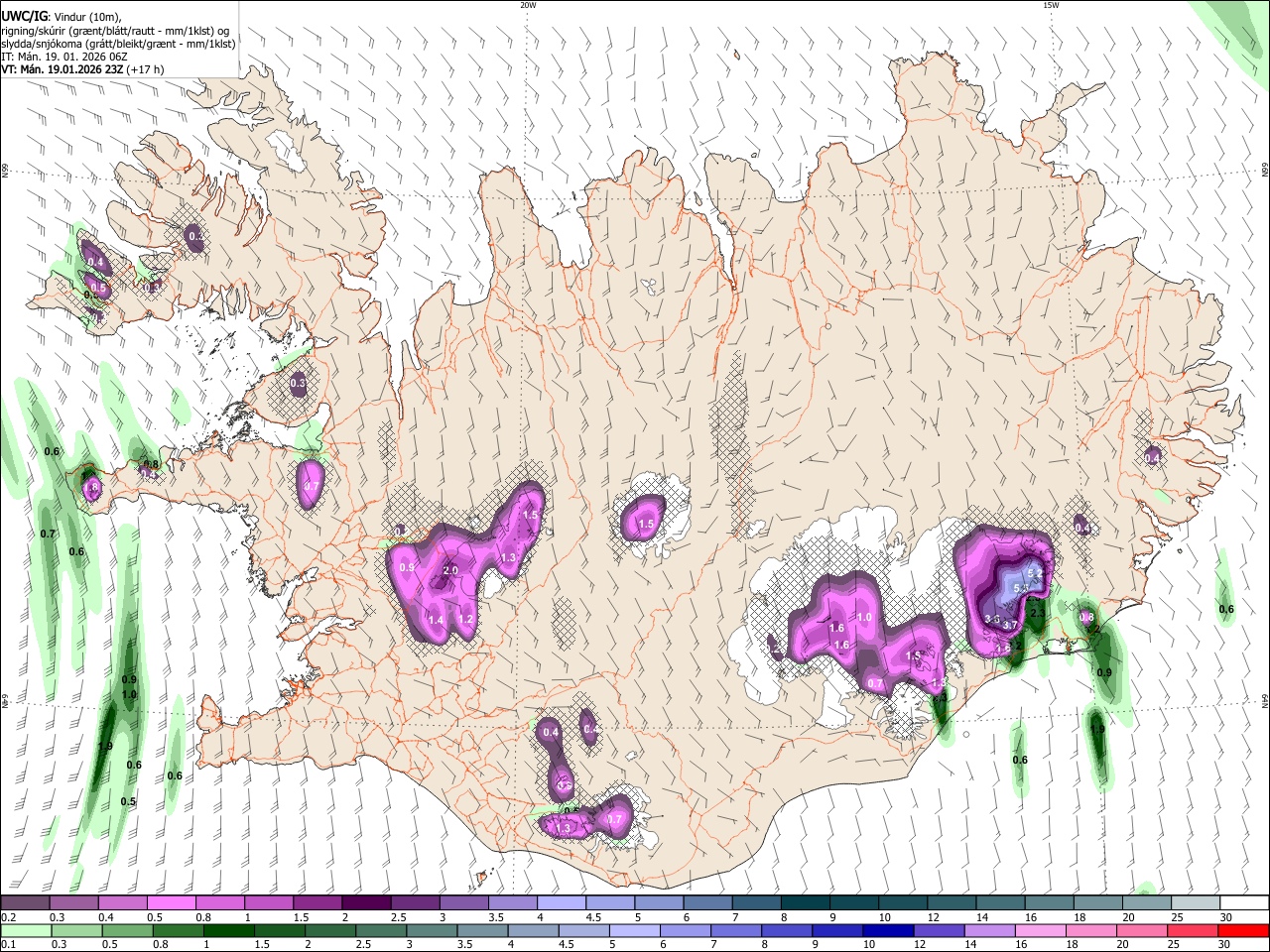Select dark teal swatch labeled 8 in top legend
This screenshot has width=1270, height=952.
[x=805, y=902]
